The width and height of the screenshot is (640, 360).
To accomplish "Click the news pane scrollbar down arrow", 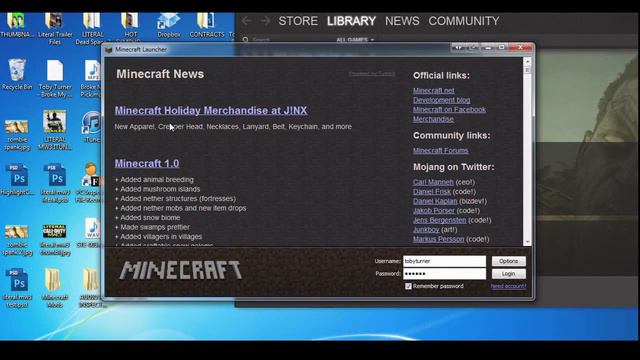I will (x=527, y=242).
